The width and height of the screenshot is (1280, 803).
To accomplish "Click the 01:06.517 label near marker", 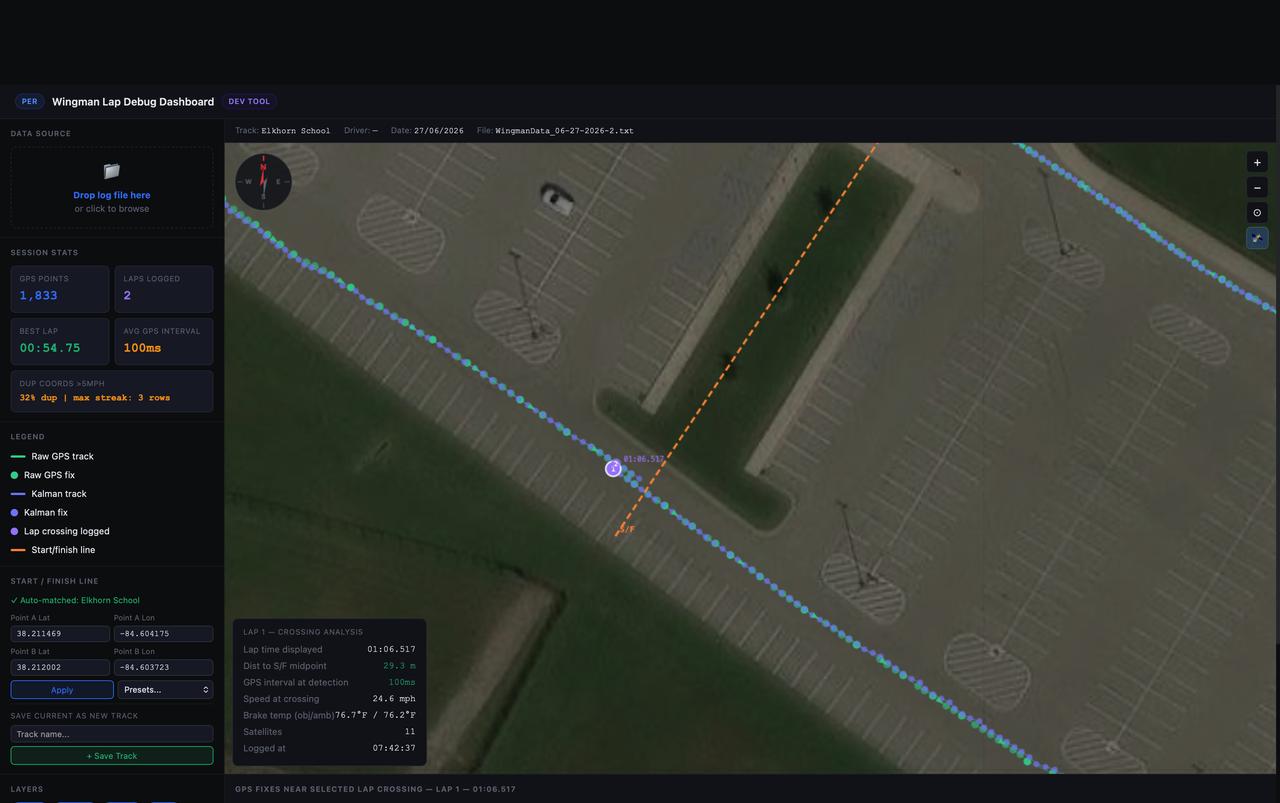I will (x=643, y=459).
